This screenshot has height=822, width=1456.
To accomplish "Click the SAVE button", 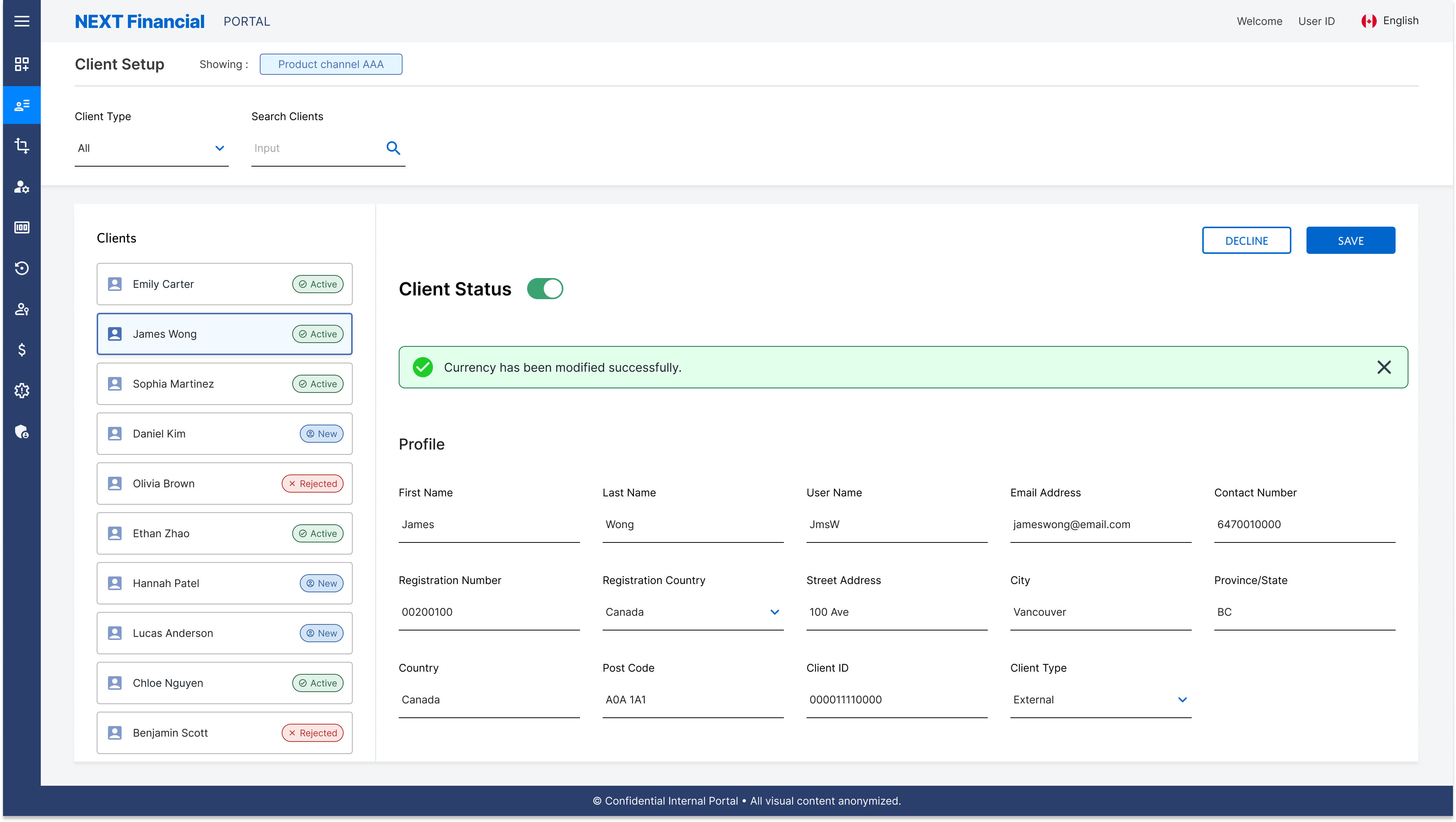I will tap(1350, 240).
